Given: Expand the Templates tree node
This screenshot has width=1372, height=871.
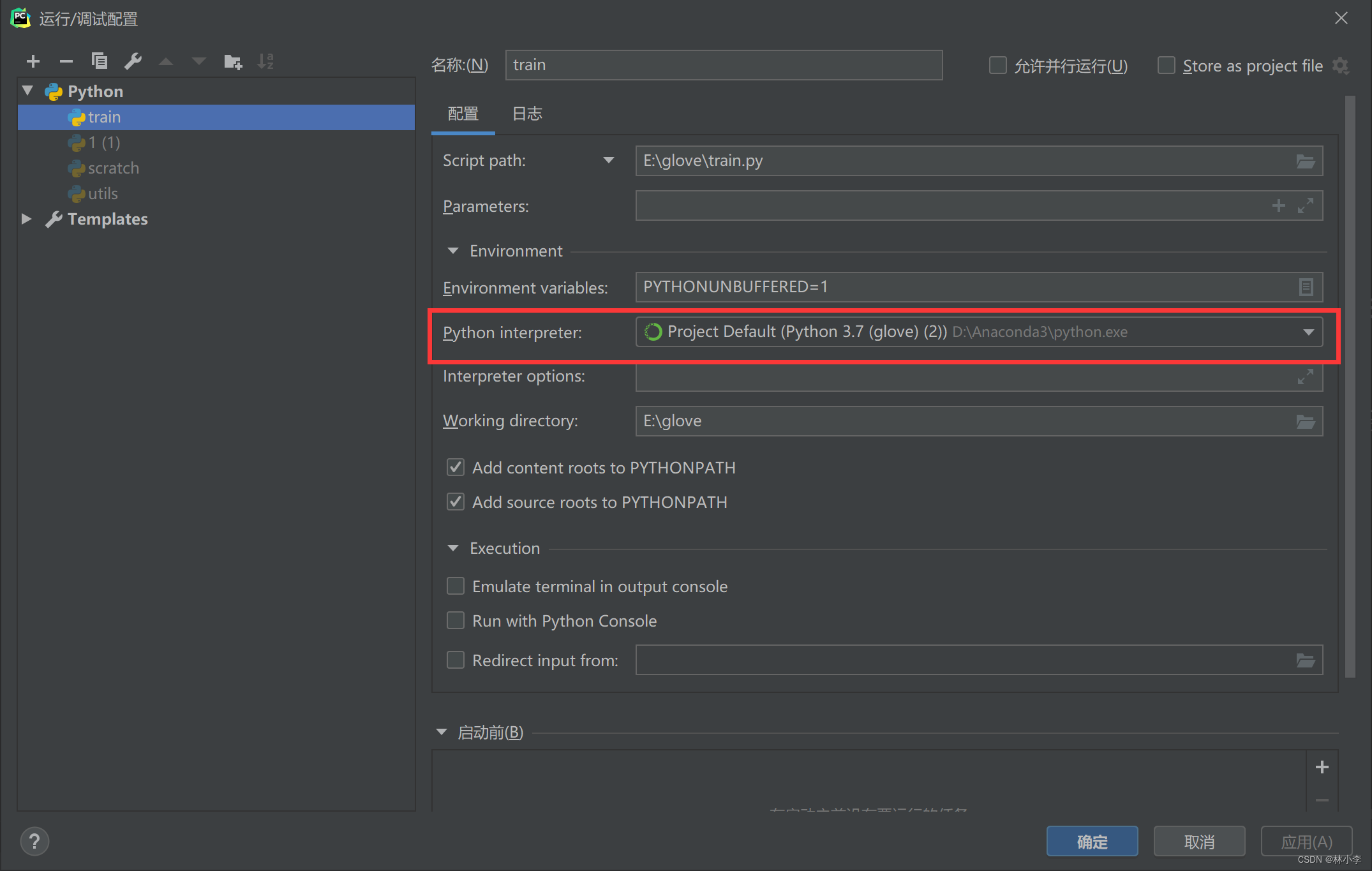Looking at the screenshot, I should (26, 219).
